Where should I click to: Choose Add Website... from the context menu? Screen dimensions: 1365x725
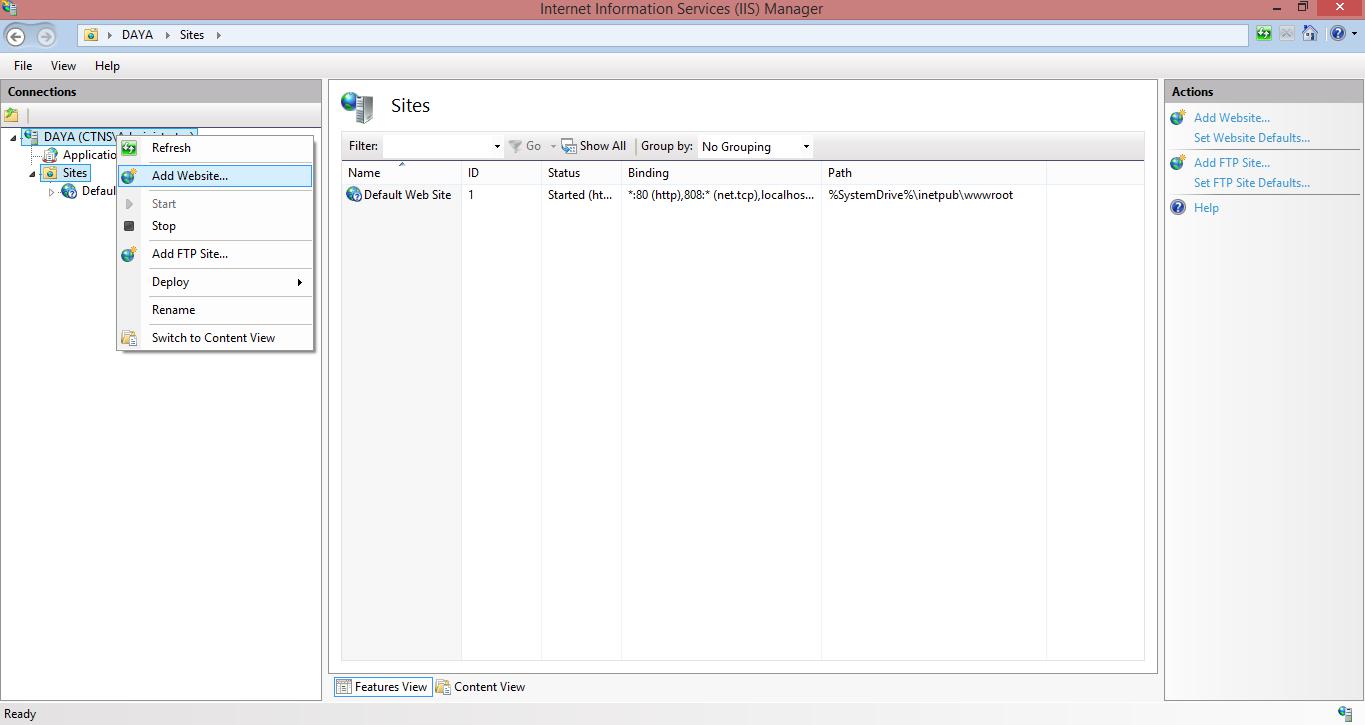coord(215,176)
